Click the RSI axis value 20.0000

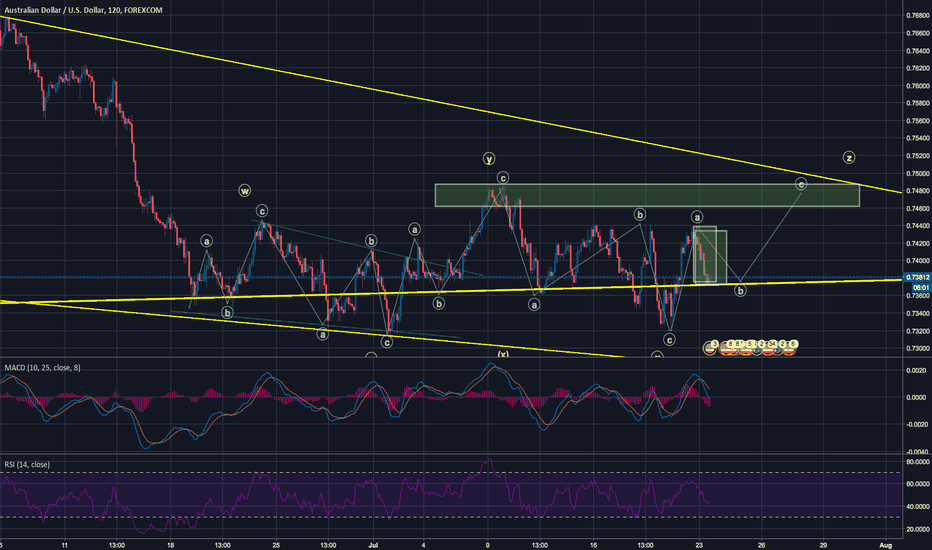click(x=918, y=529)
